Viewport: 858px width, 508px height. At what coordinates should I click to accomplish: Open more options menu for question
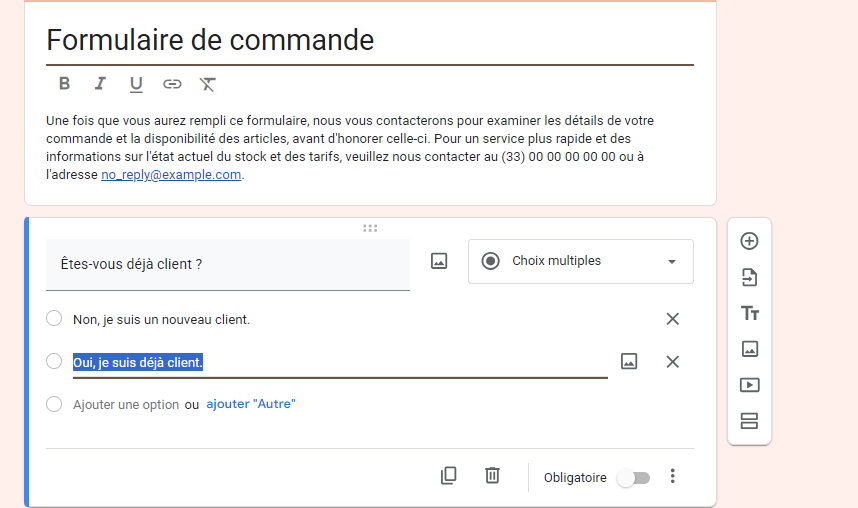pos(673,476)
